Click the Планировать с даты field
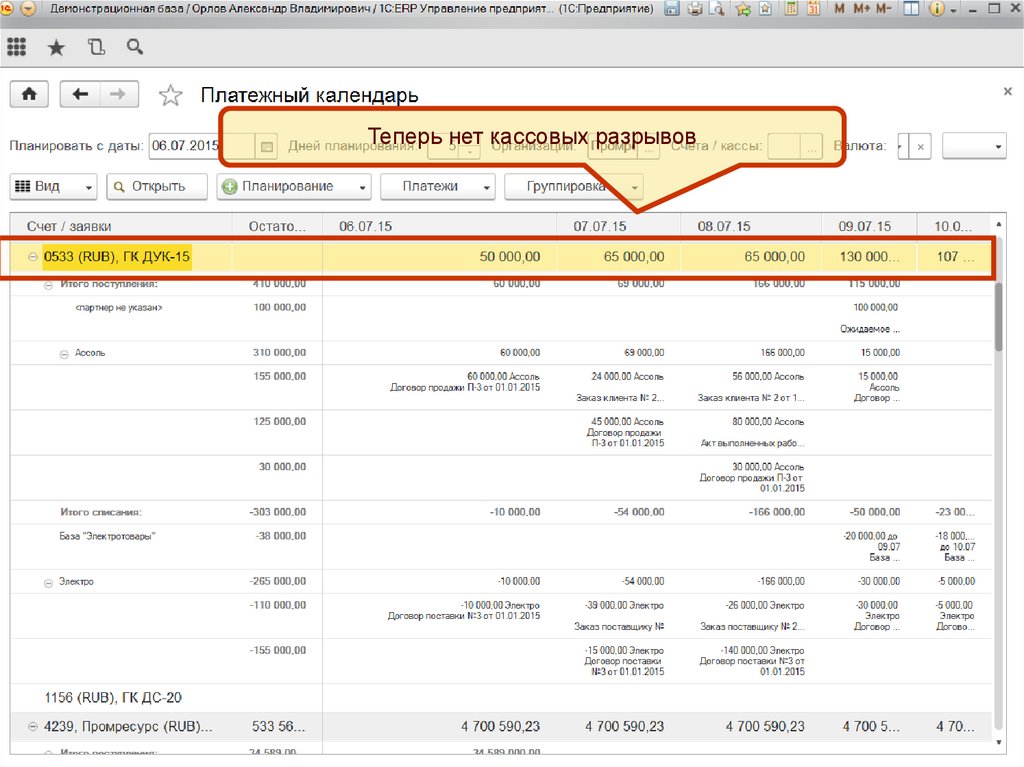1024x767 pixels. tap(184, 146)
